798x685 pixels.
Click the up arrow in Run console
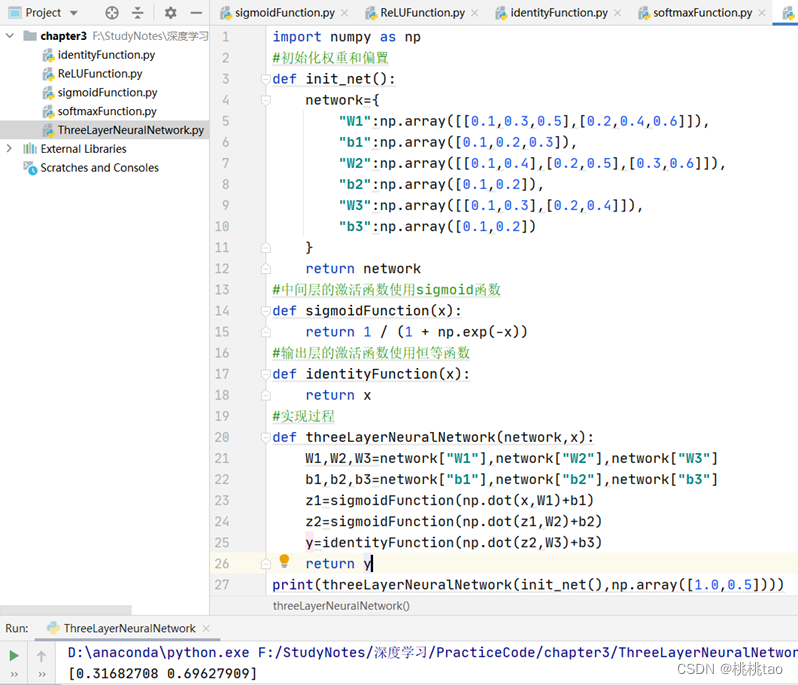pos(42,656)
